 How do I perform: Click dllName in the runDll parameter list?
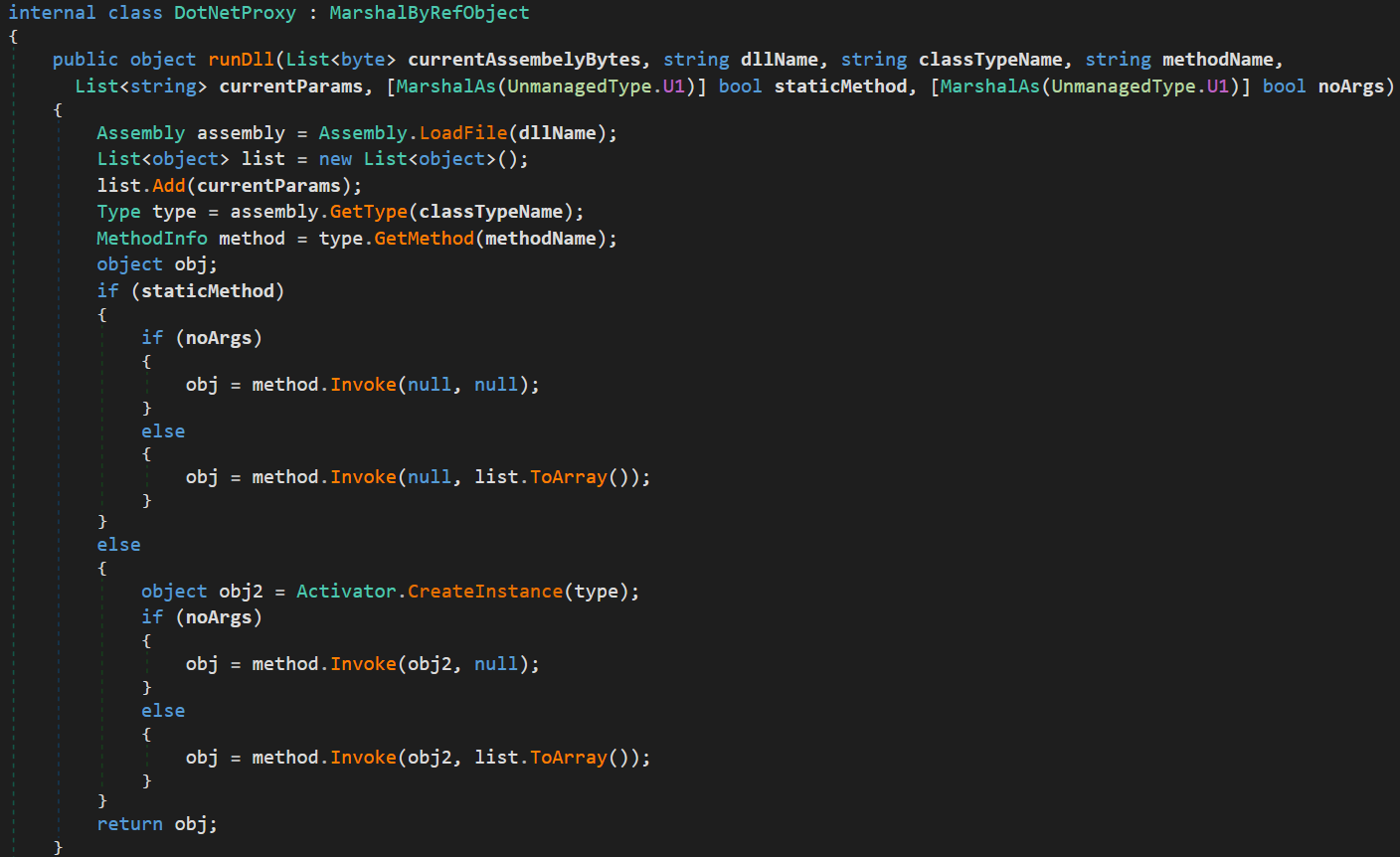(x=780, y=60)
